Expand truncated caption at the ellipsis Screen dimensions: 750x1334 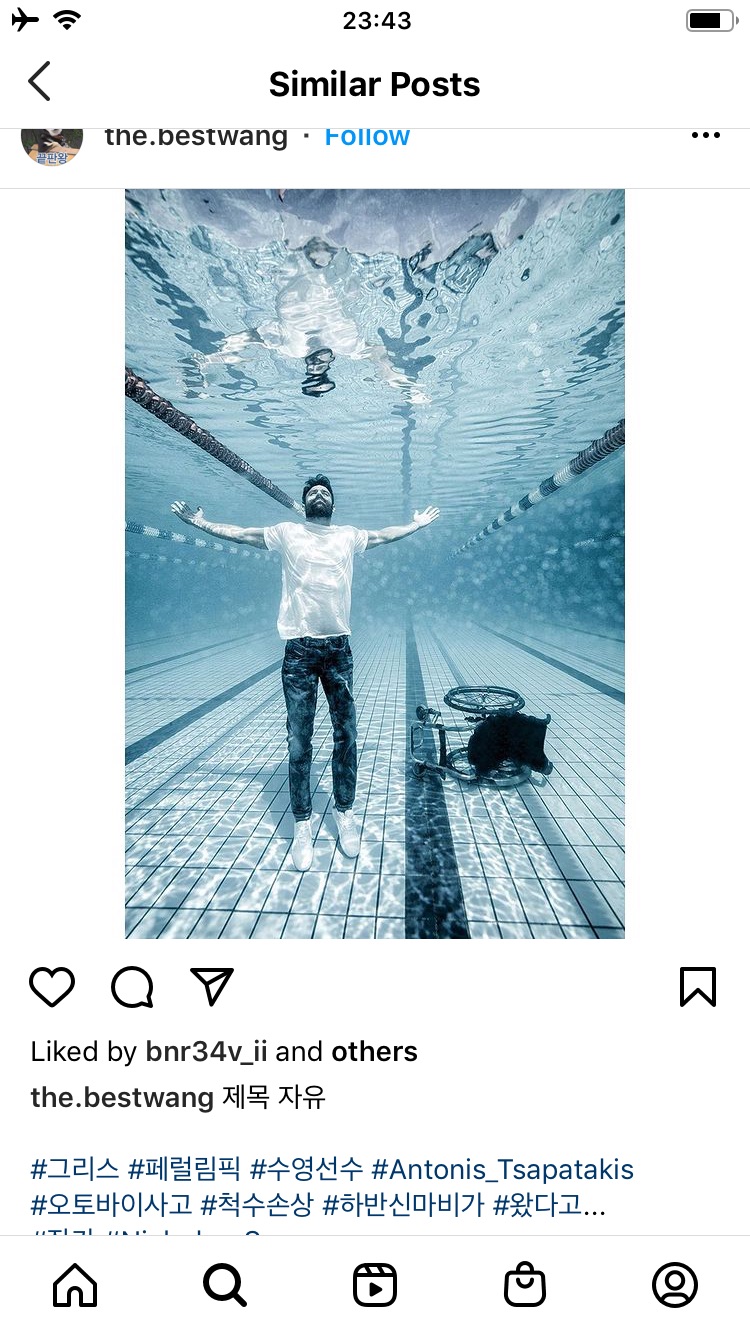click(593, 1207)
